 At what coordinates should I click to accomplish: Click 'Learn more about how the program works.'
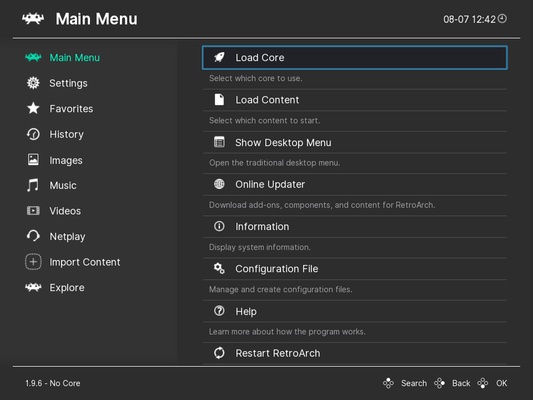point(287,332)
